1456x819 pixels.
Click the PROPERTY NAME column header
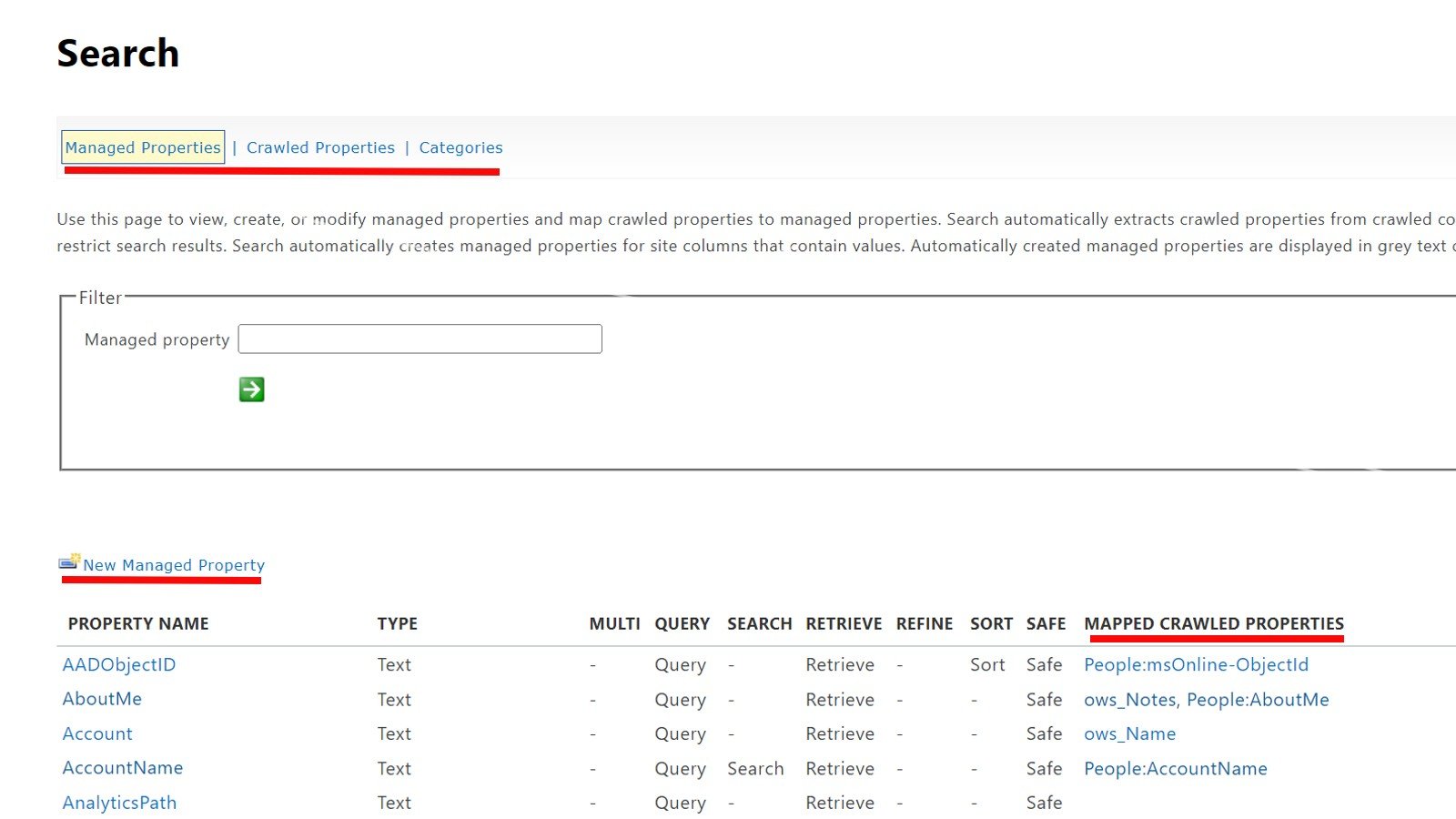click(138, 623)
